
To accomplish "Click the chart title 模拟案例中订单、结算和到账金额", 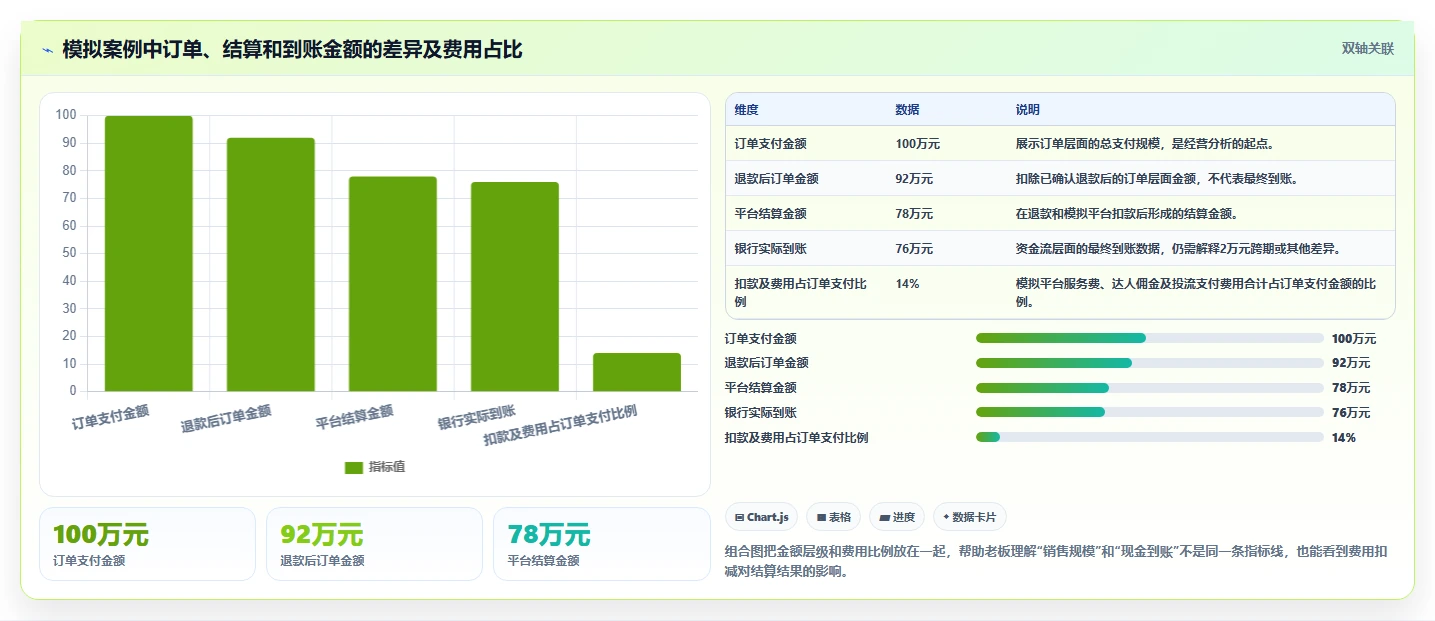I will point(292,49).
